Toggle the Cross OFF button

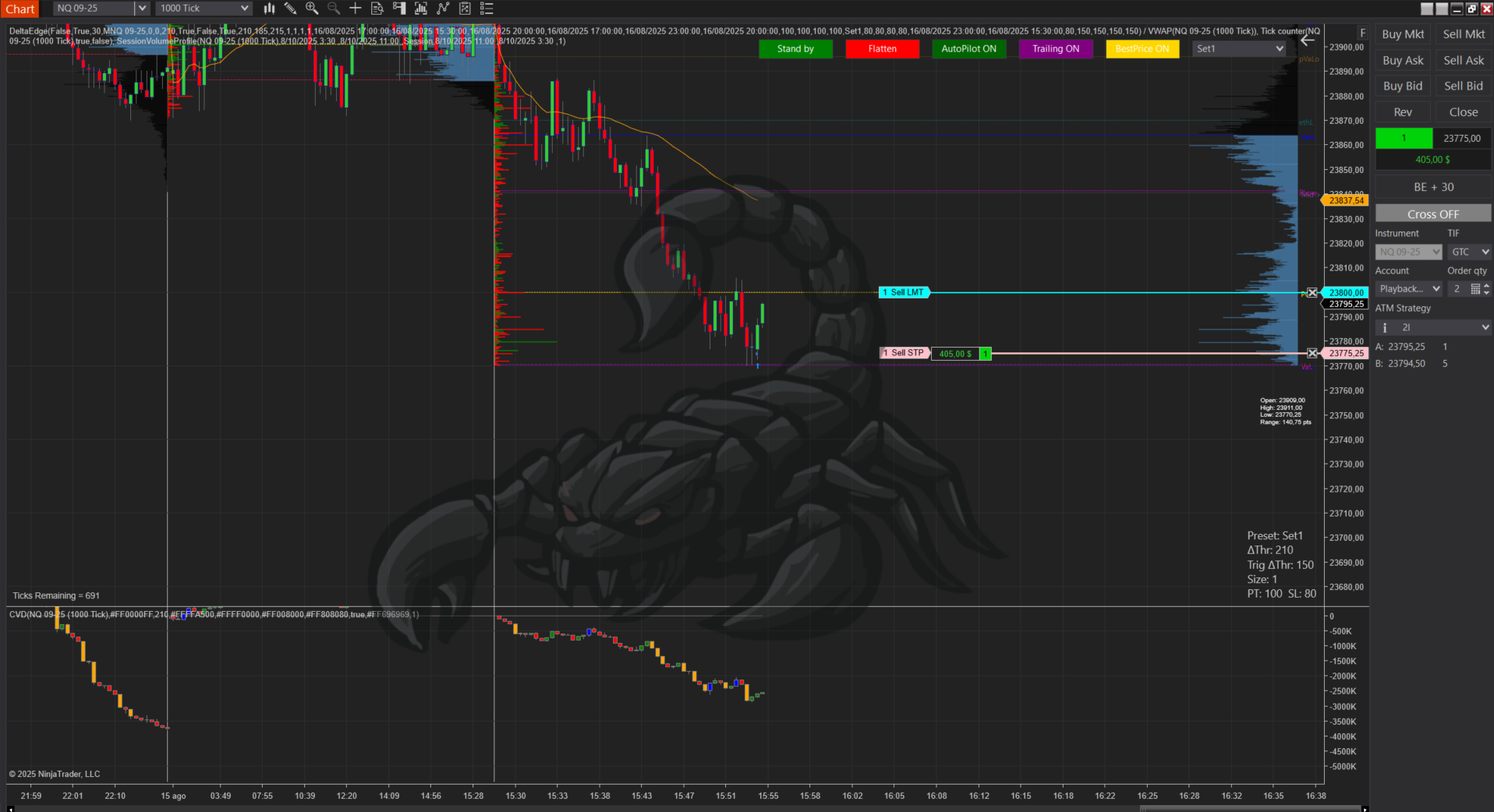(x=1433, y=214)
